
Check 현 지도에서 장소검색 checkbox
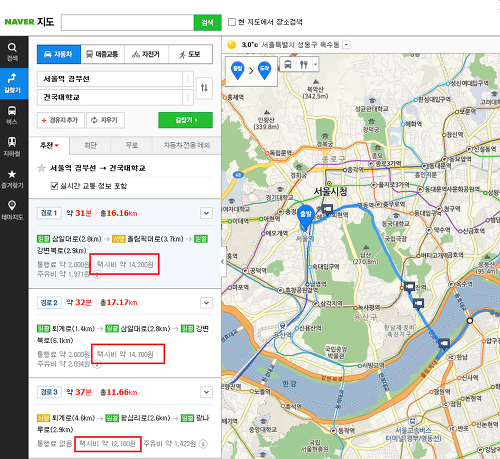click(232, 22)
